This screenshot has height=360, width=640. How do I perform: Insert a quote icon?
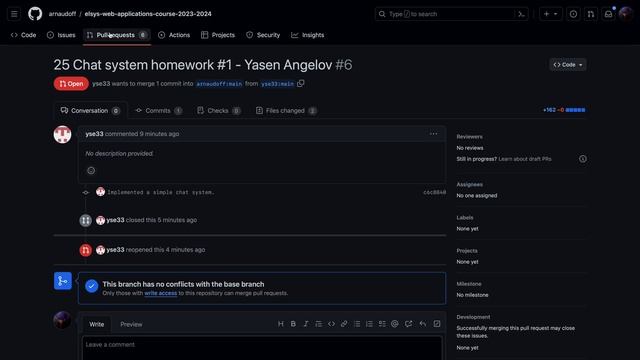click(x=319, y=324)
